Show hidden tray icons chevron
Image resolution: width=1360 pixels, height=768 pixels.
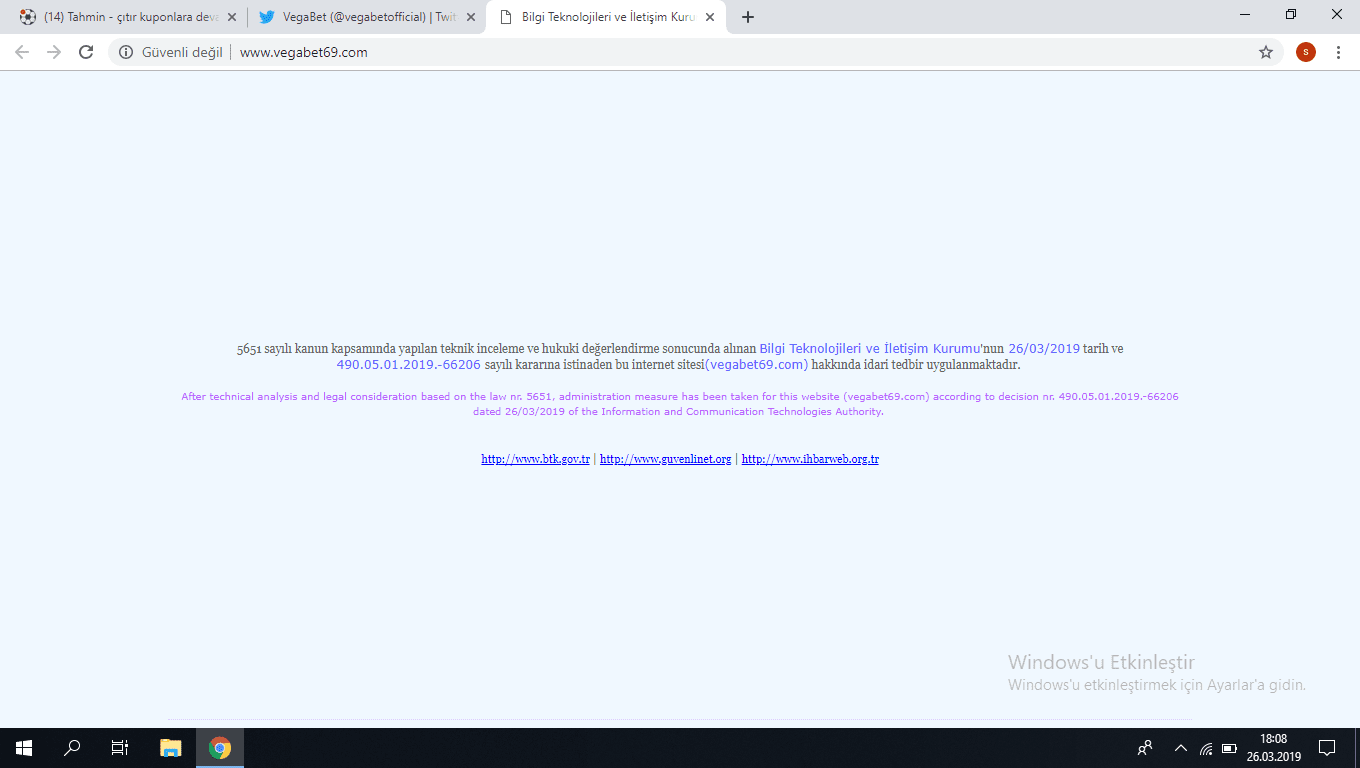tap(1181, 748)
